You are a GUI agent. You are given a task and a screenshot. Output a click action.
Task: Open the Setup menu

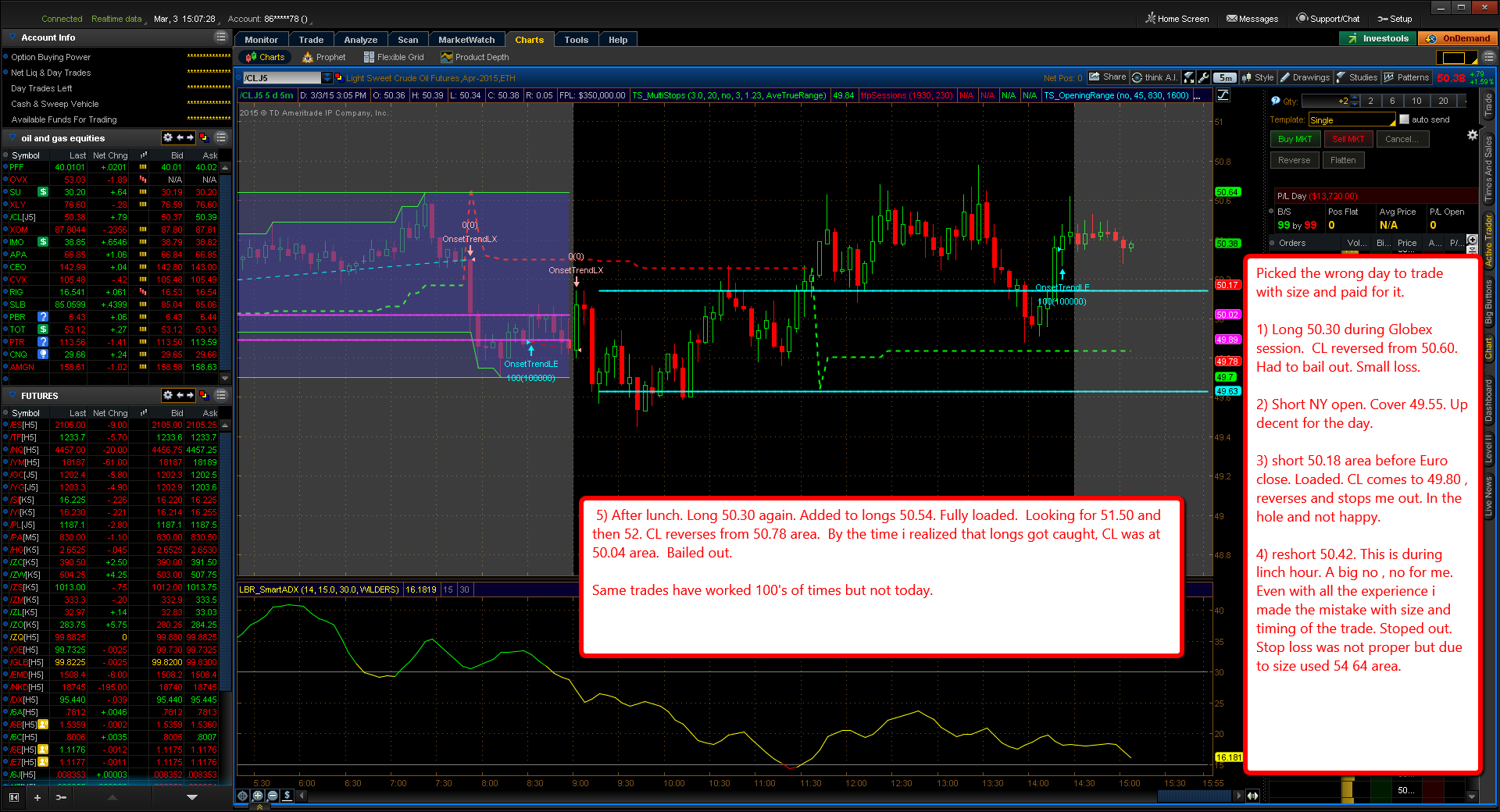point(1395,19)
